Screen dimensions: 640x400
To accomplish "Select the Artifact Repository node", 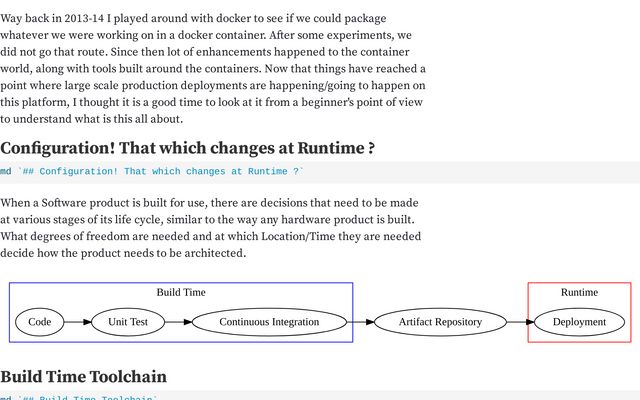I will pyautogui.click(x=440, y=322).
